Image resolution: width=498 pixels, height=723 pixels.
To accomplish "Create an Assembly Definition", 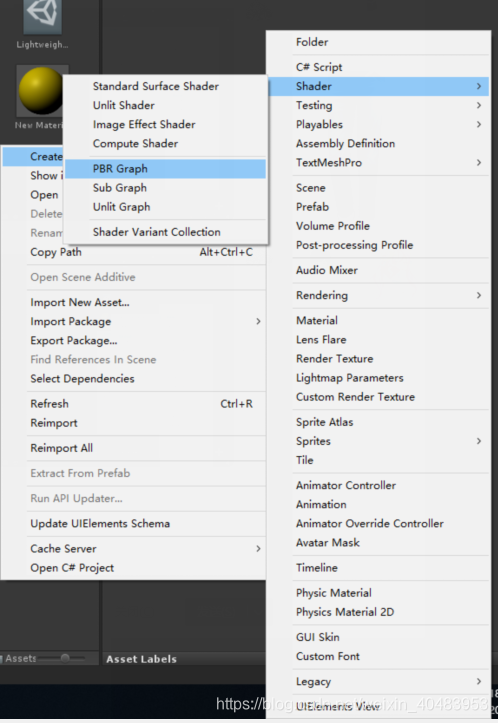I will pos(378,143).
